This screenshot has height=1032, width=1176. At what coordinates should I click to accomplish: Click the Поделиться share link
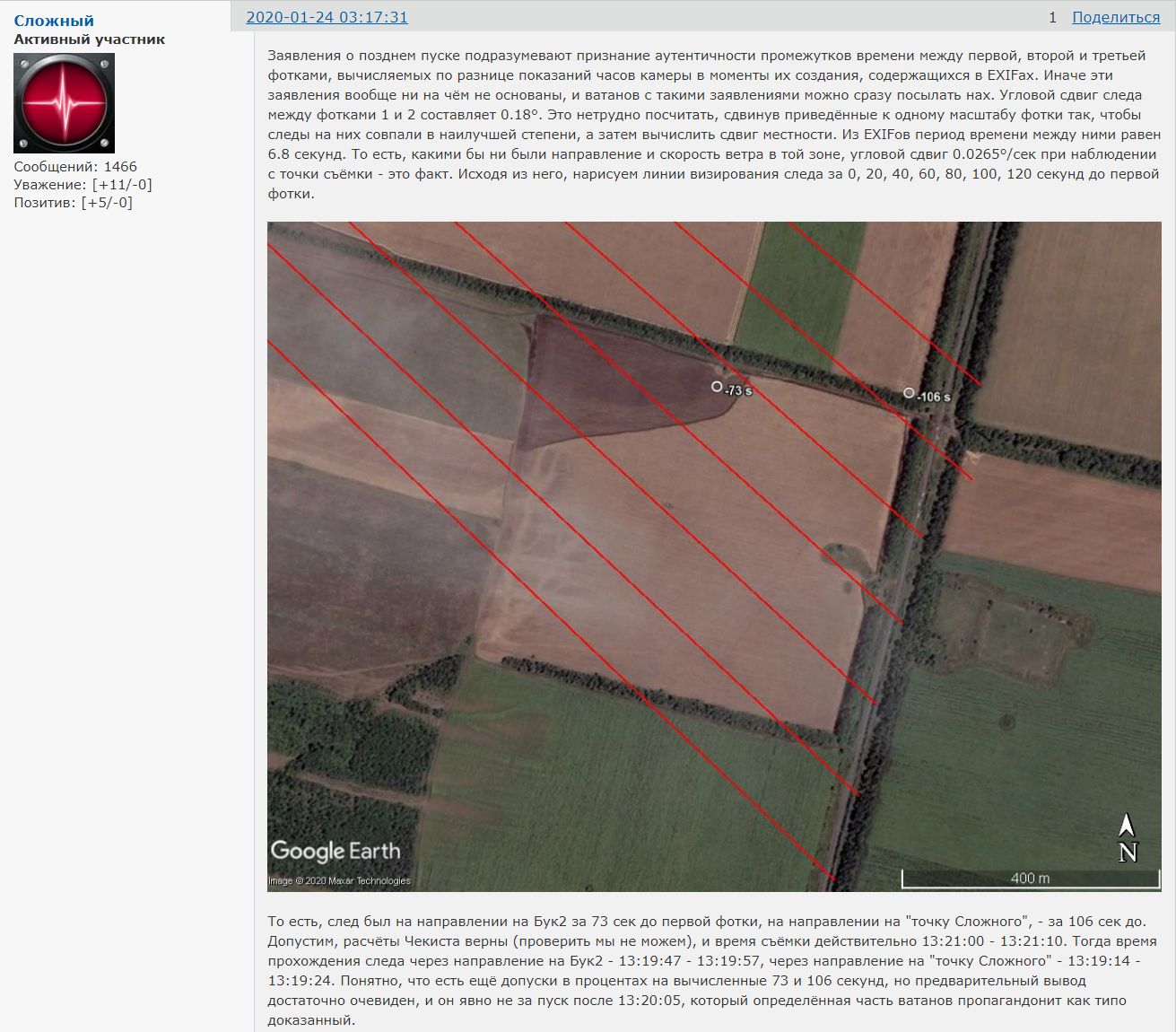click(x=1116, y=17)
